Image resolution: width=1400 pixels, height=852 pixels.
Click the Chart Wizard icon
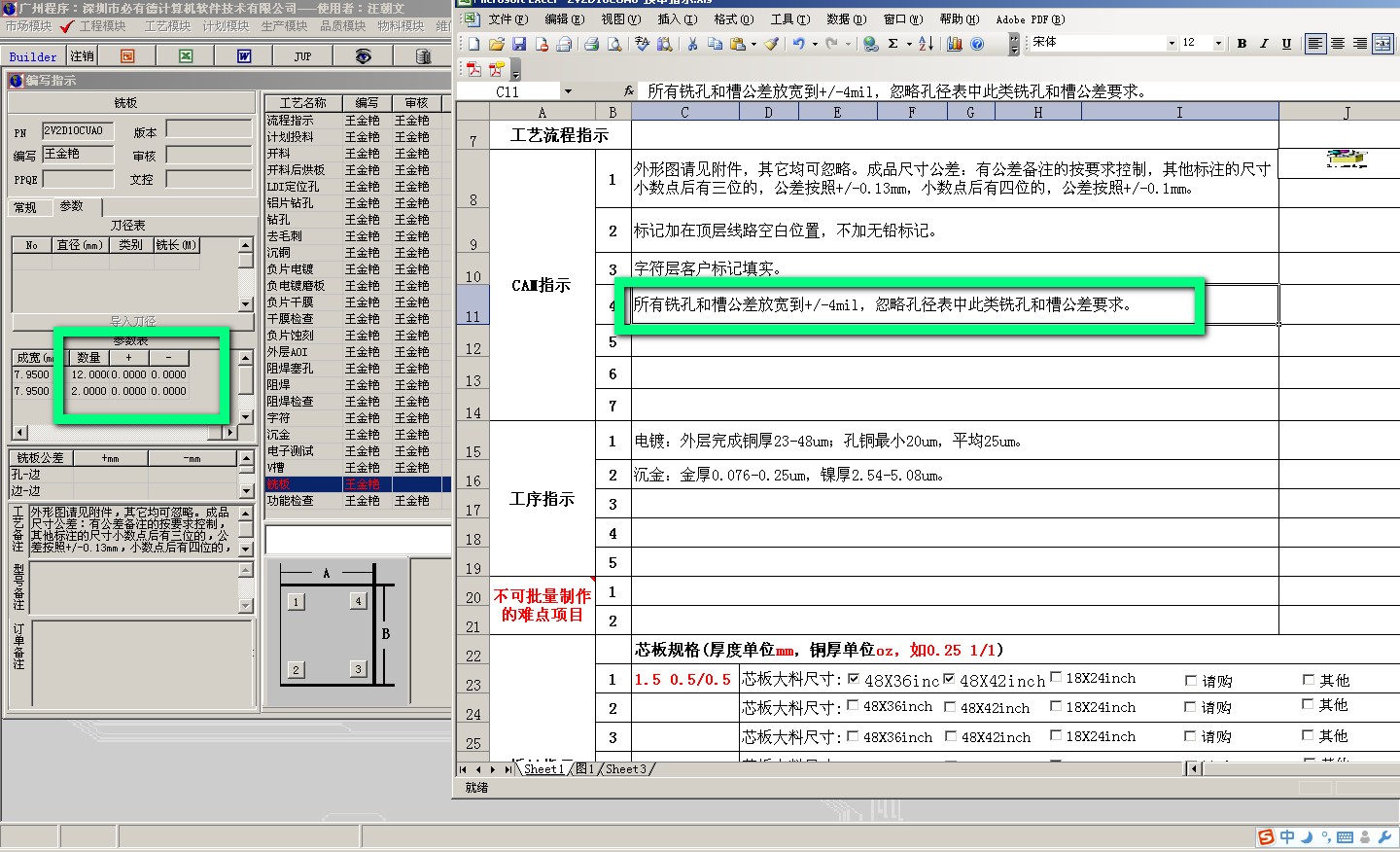point(955,44)
